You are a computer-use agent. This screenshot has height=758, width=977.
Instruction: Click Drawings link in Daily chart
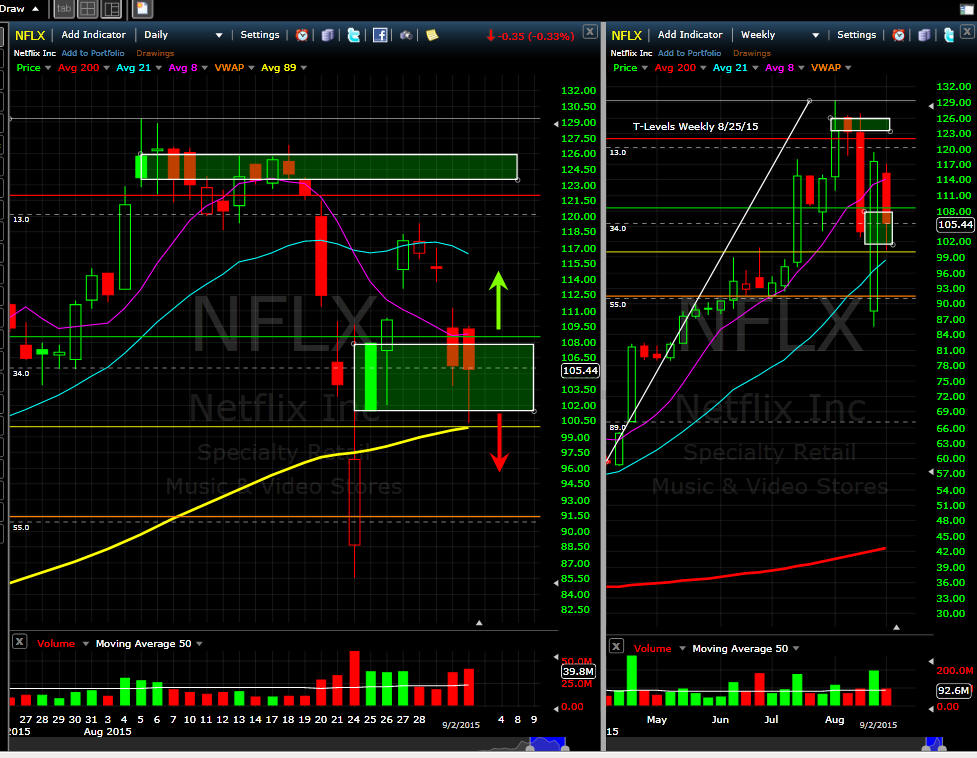pyautogui.click(x=155, y=53)
